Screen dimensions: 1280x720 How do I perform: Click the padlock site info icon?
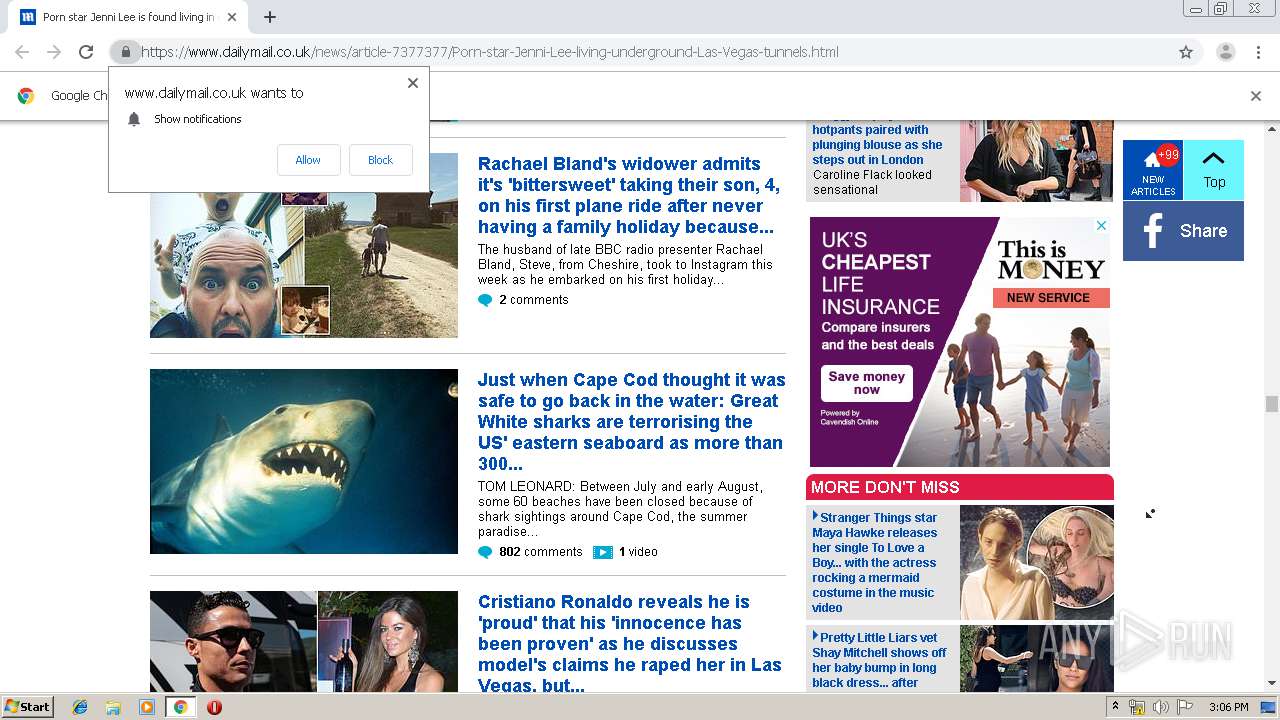click(124, 52)
